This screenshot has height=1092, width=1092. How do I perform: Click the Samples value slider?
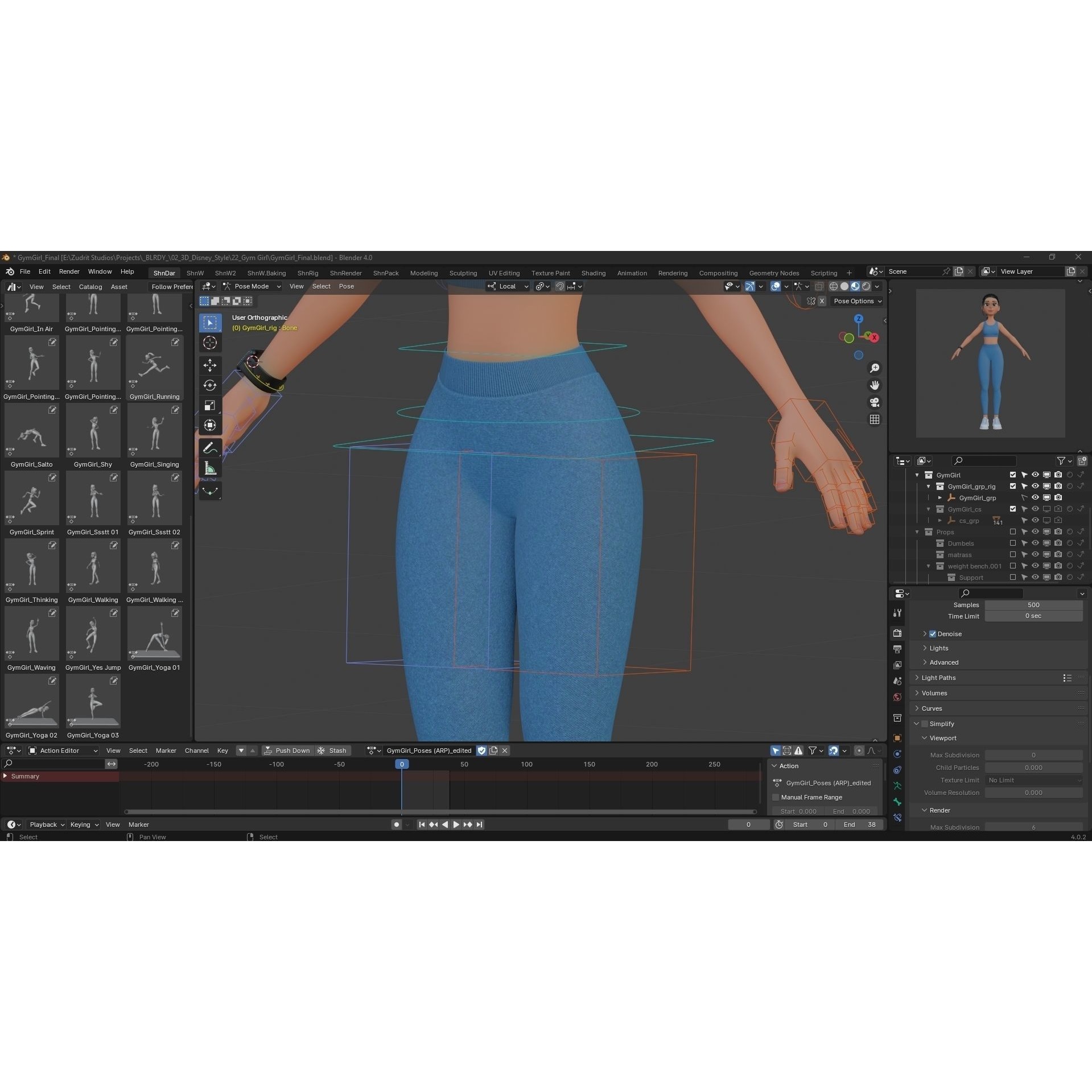pyautogui.click(x=1033, y=605)
